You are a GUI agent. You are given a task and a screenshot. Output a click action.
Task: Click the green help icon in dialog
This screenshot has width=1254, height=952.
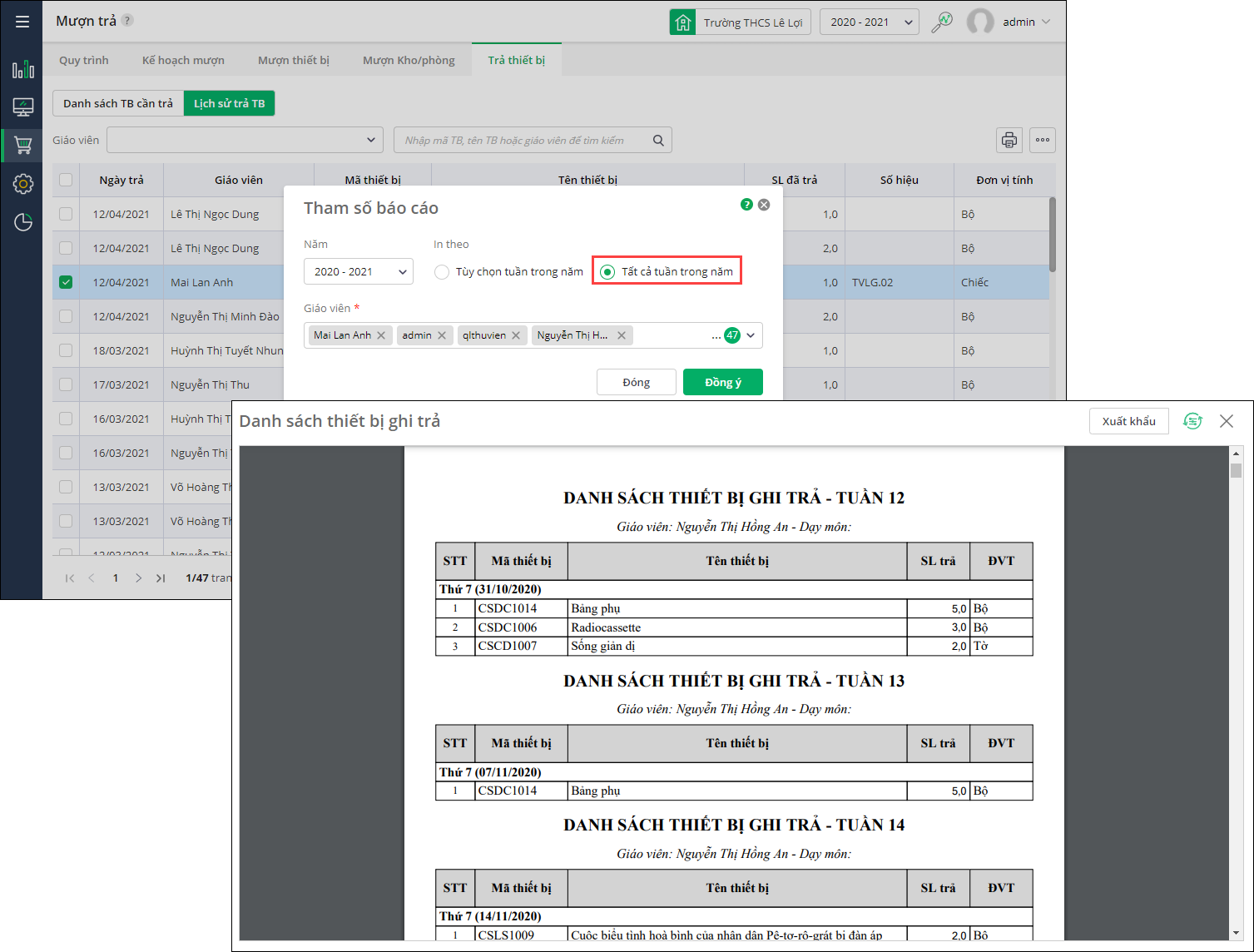coord(746,205)
